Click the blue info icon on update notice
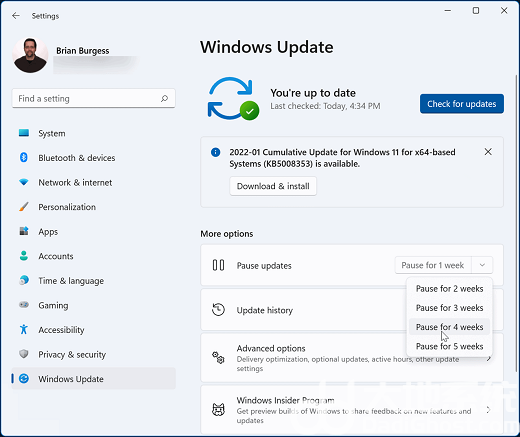 [x=216, y=152]
